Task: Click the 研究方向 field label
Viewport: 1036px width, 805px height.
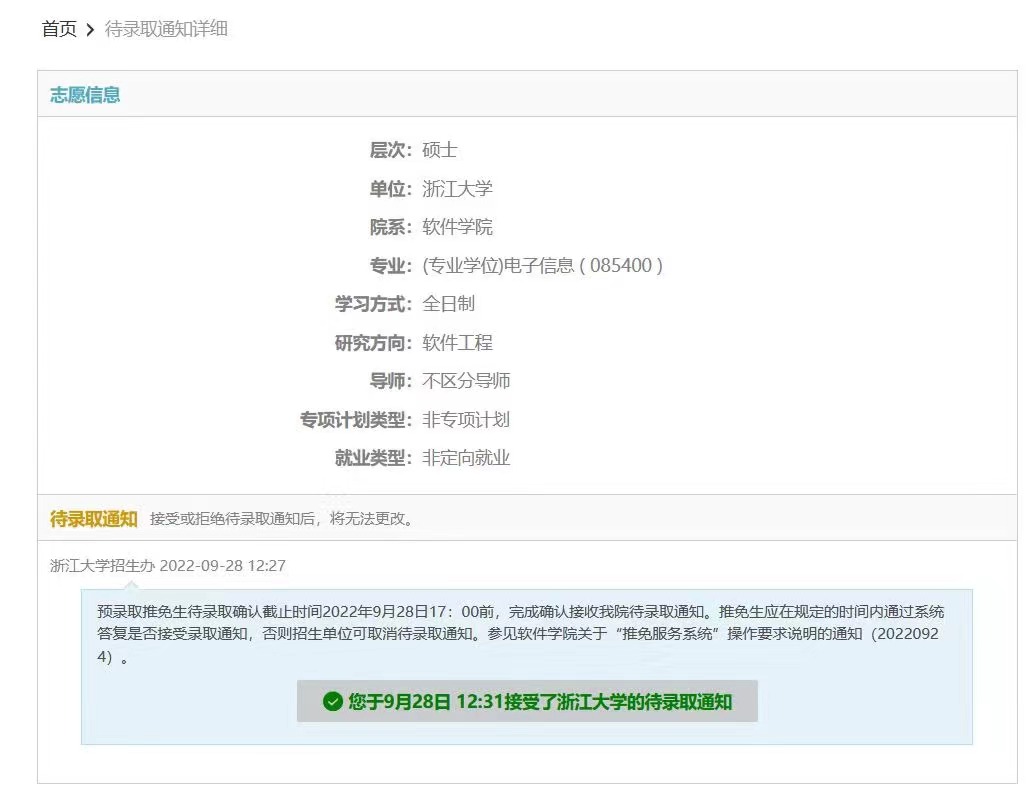Action: (373, 342)
